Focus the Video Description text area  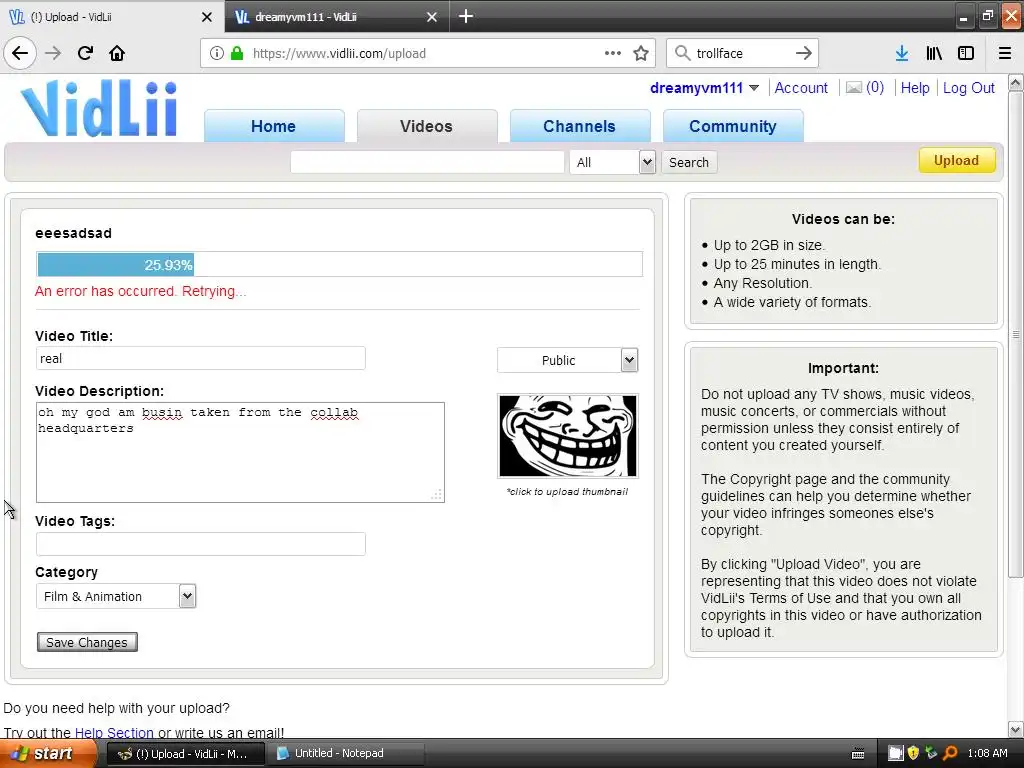pos(240,452)
